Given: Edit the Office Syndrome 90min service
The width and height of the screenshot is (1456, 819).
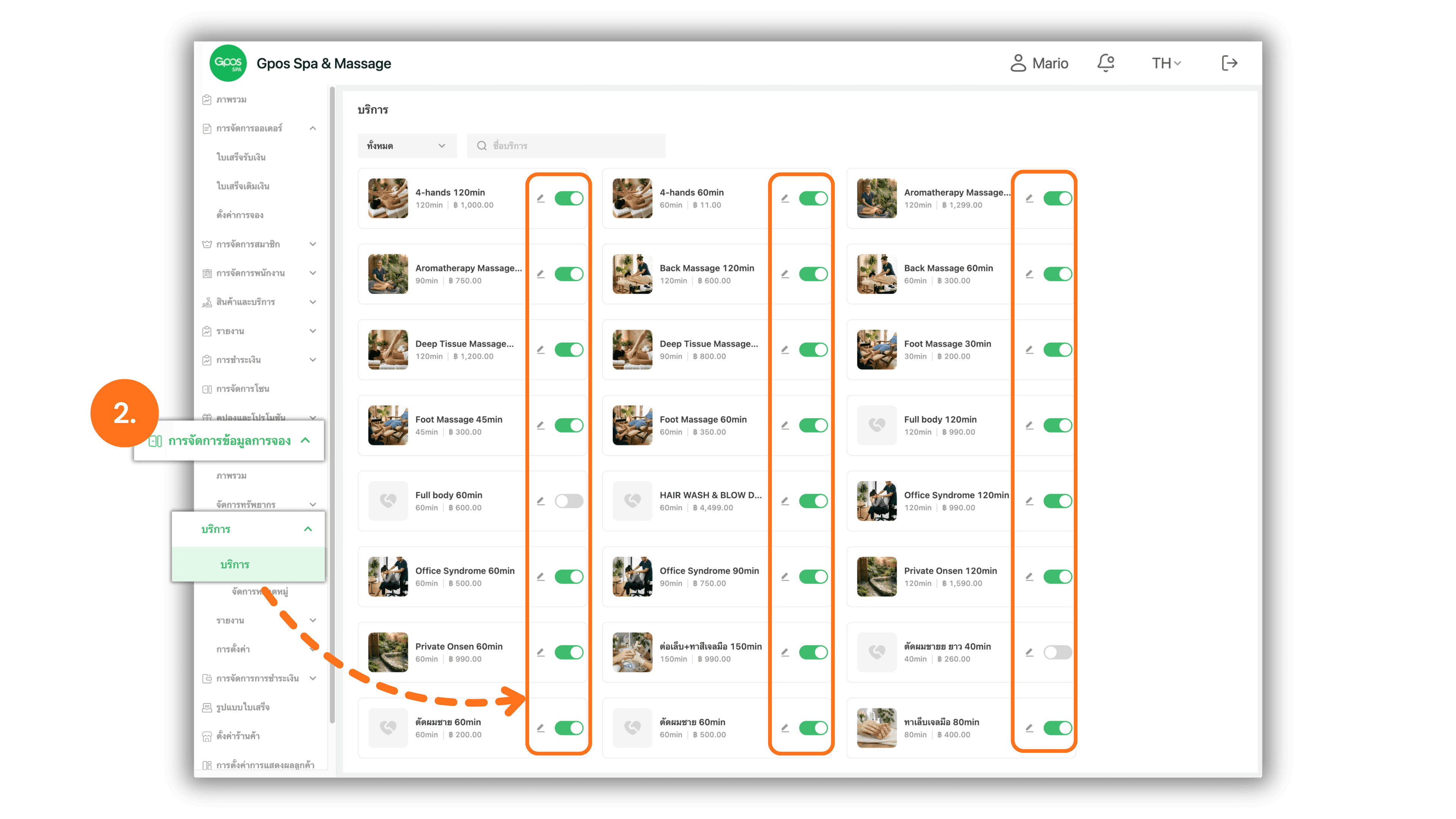Looking at the screenshot, I should coord(785,577).
